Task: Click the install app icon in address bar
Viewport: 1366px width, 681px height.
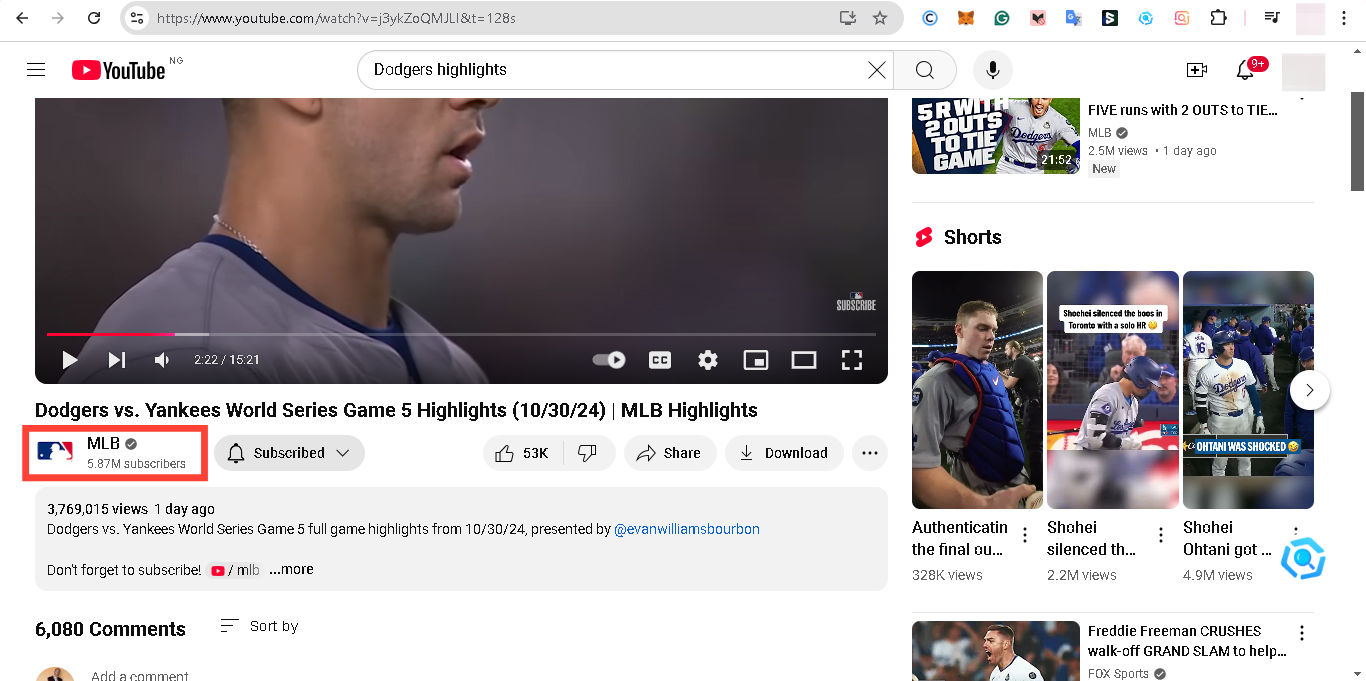Action: click(x=848, y=18)
